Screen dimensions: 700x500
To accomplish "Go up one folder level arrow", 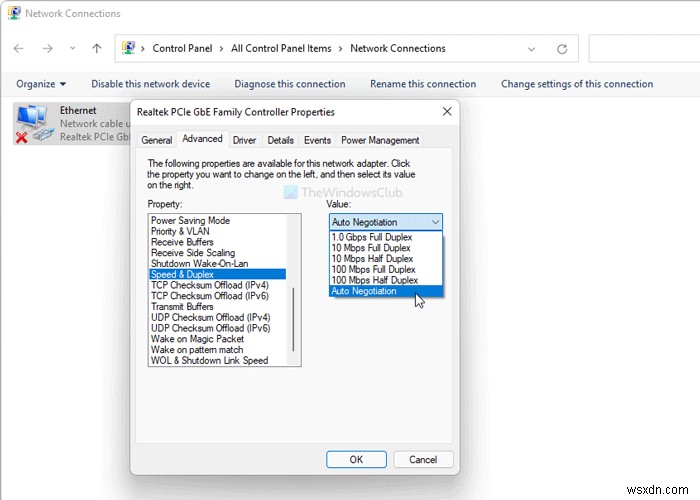I will point(97,48).
